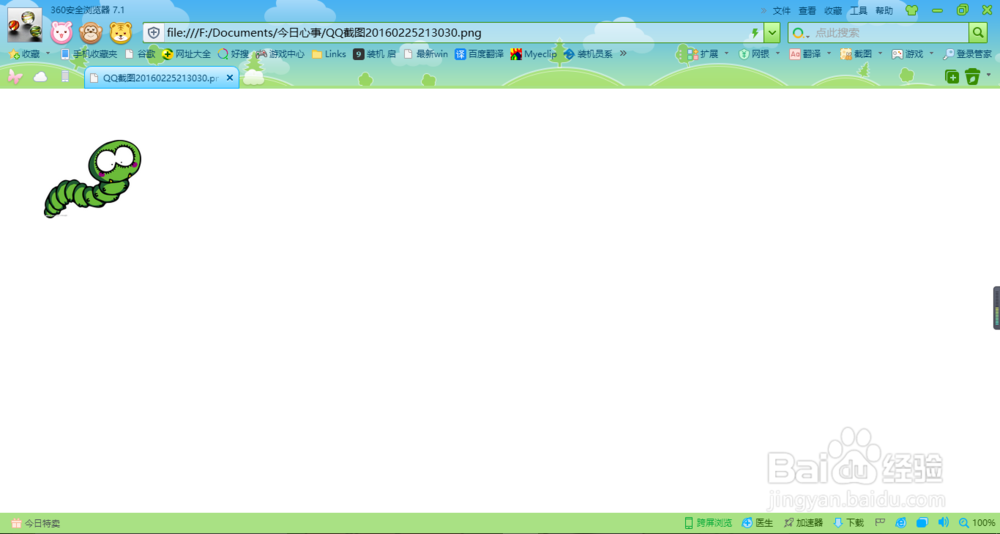Open the dropdown arrow beside 扩展
The image size is (1000, 534).
point(726,54)
